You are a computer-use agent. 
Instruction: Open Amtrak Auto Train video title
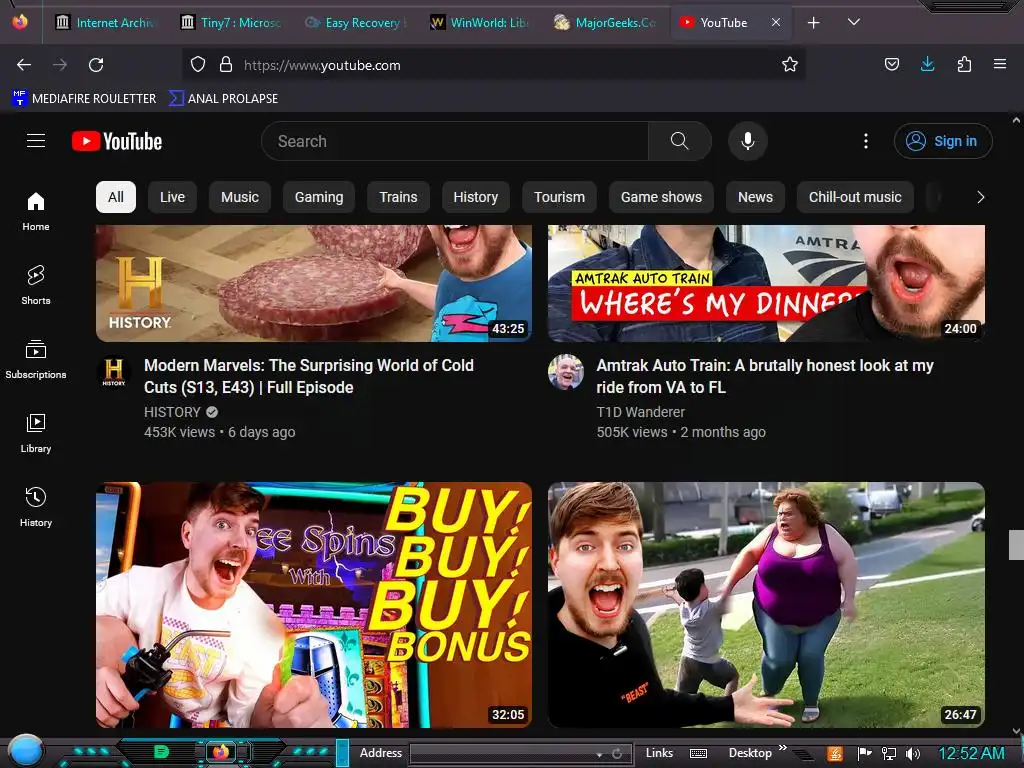click(765, 376)
